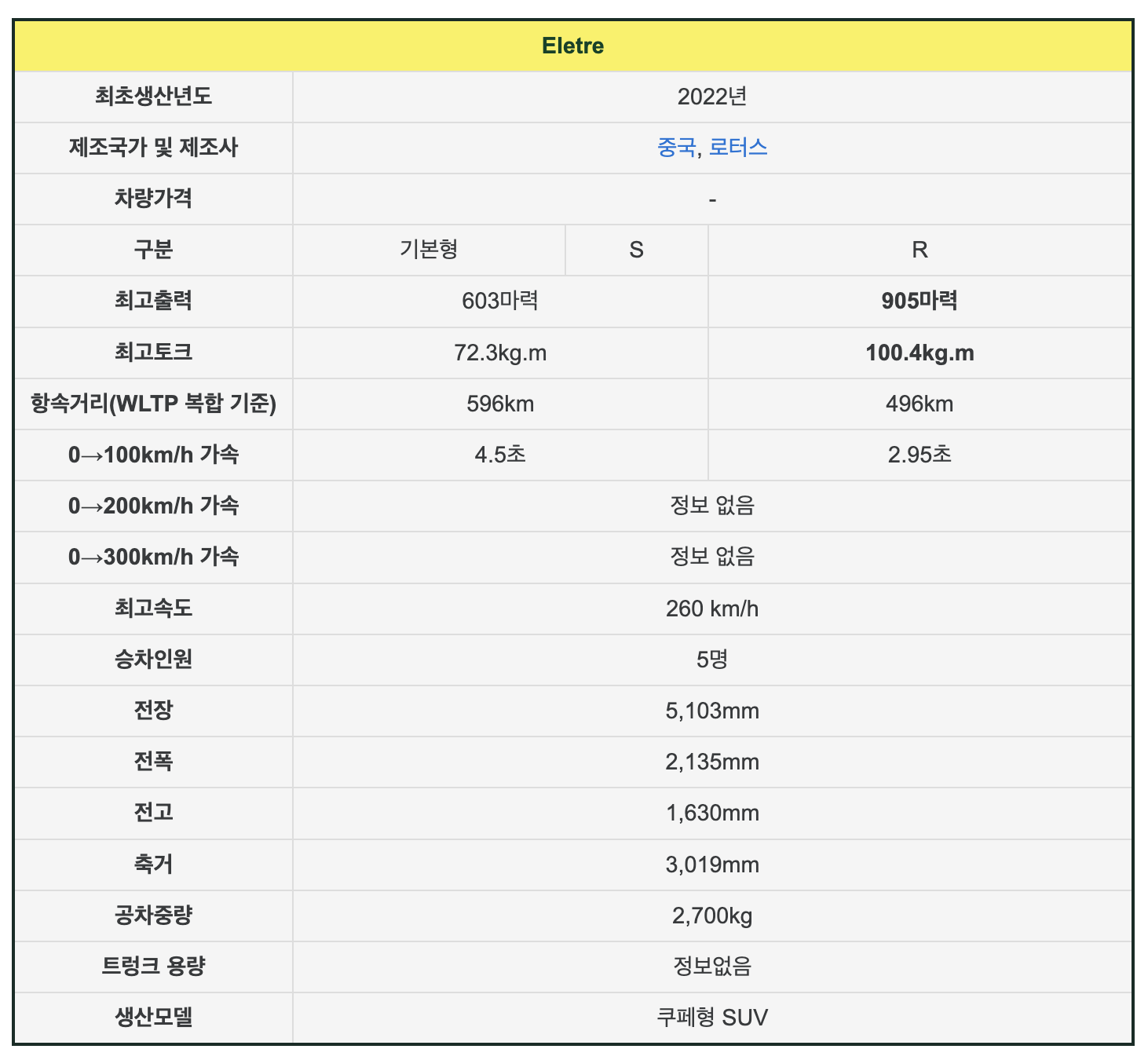Select the 전폭 row label
1148x1060 pixels.
tap(153, 762)
